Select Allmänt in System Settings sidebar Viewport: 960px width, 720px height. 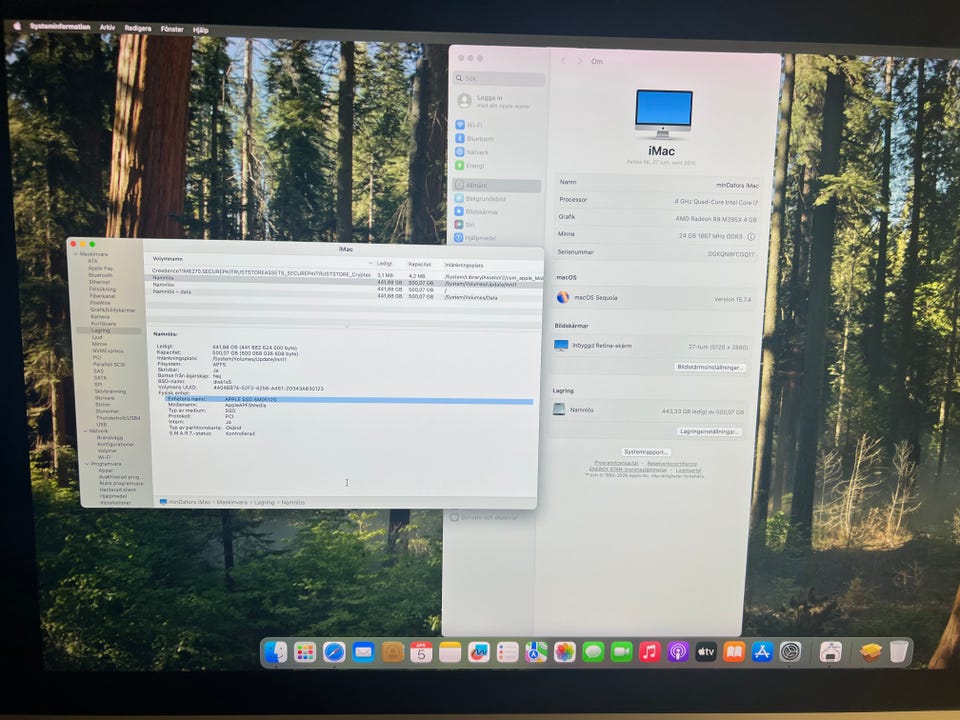coord(497,186)
